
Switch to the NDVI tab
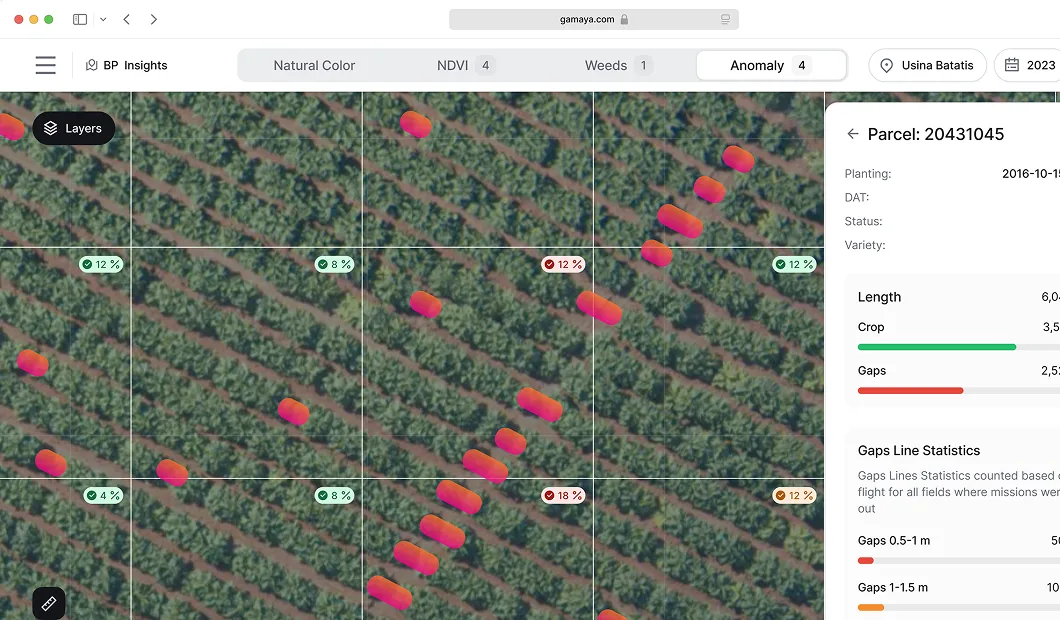click(x=450, y=65)
